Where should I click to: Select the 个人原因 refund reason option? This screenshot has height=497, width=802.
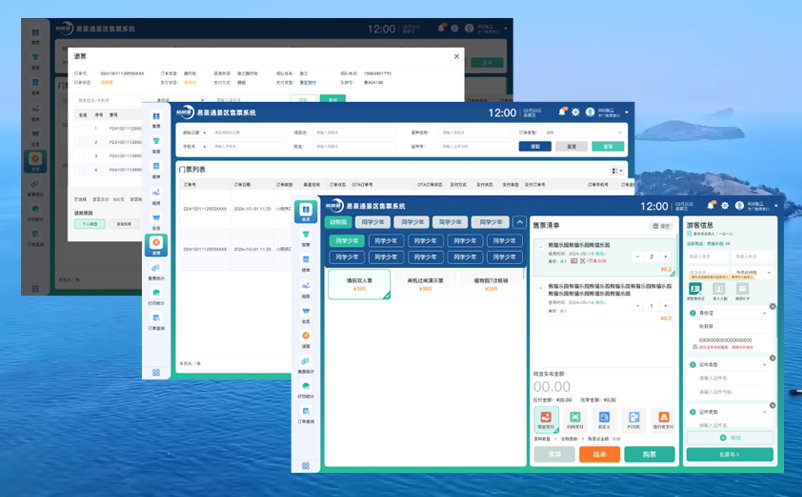[x=88, y=224]
